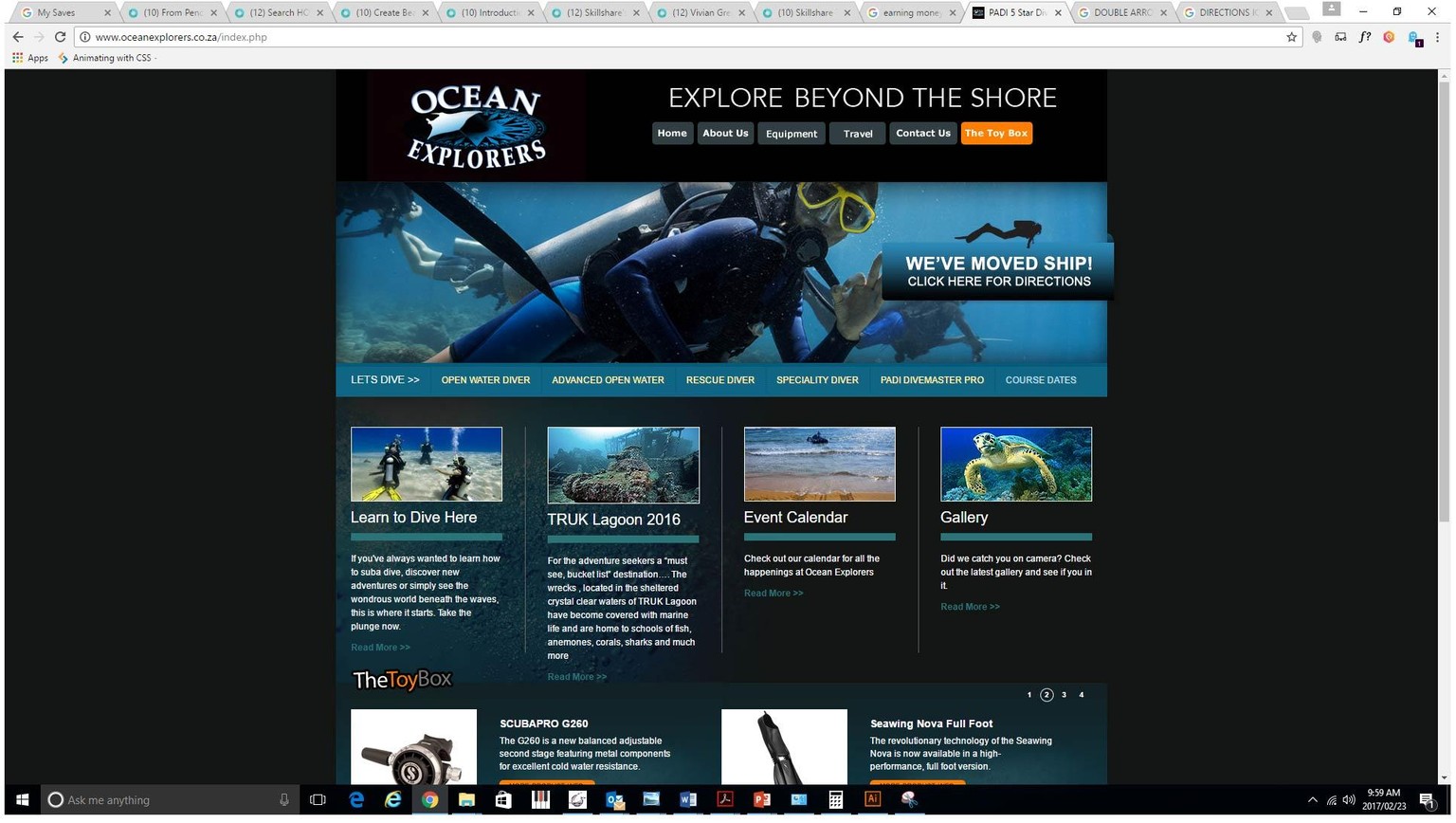Viewport: 1456px width, 823px height.
Task: Open the Chrome menu with three dots
Action: [1437, 37]
